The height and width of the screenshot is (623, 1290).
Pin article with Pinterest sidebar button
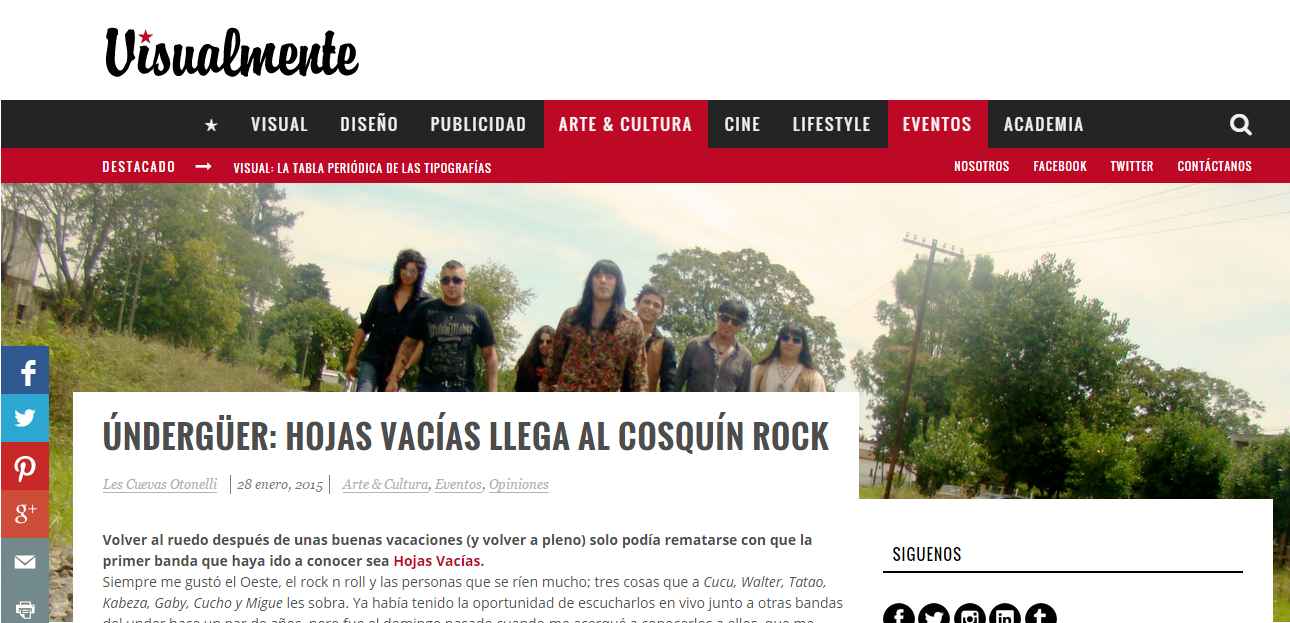(25, 466)
